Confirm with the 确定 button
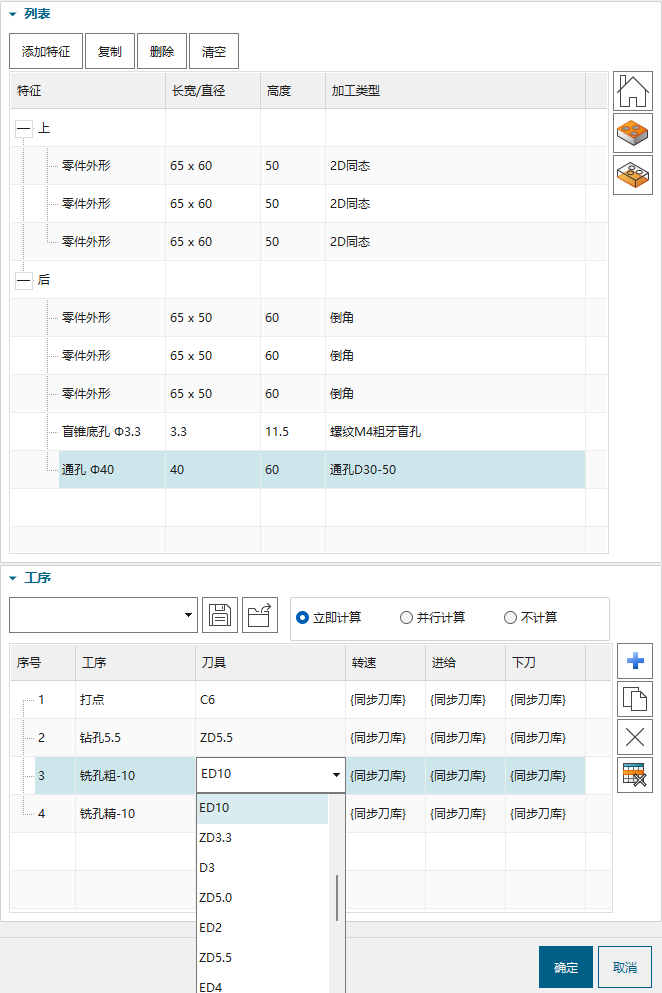 [566, 967]
